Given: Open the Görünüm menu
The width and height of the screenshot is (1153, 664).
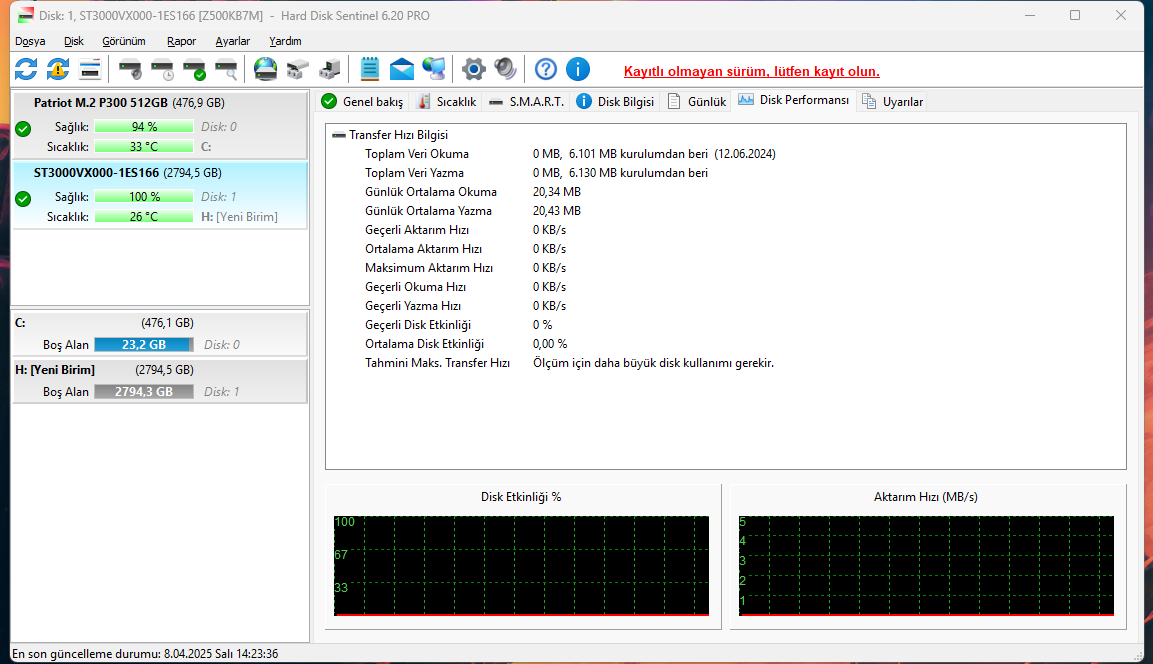Looking at the screenshot, I should 124,41.
